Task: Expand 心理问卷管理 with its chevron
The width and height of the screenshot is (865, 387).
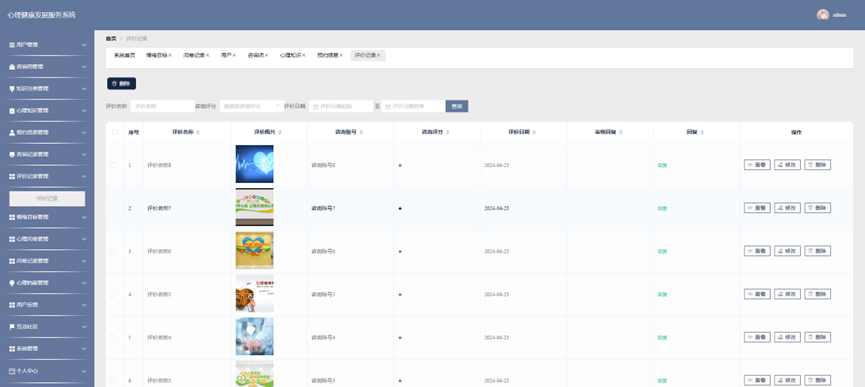Action: click(x=84, y=239)
